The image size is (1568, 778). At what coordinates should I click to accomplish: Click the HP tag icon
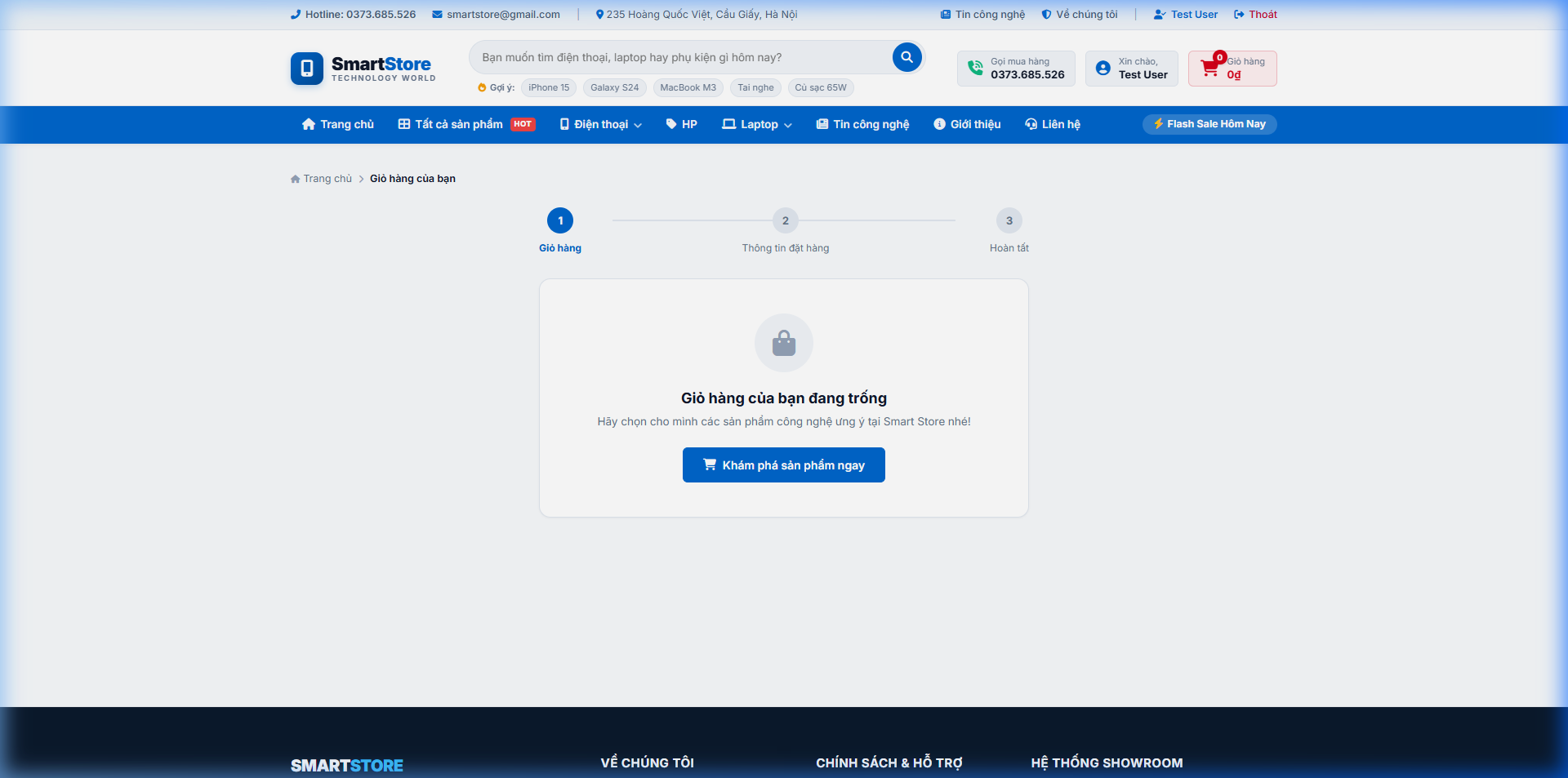pos(671,124)
